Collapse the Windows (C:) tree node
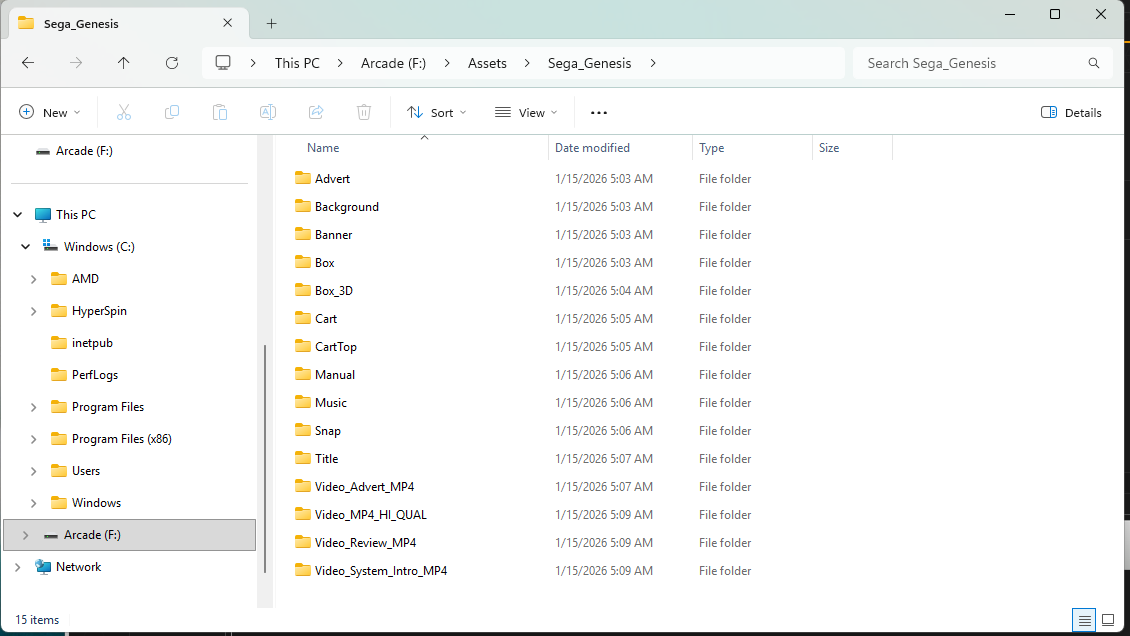The image size is (1130, 636). [x=26, y=247]
